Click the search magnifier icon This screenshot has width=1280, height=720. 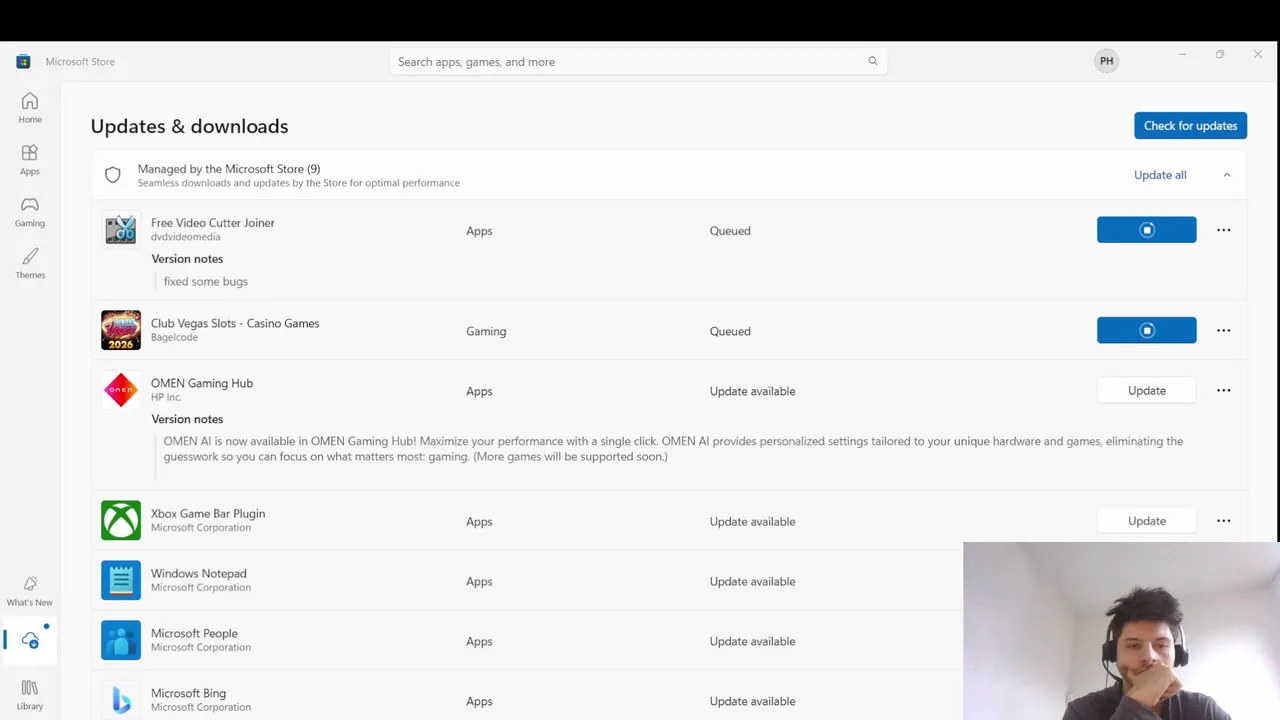point(873,61)
